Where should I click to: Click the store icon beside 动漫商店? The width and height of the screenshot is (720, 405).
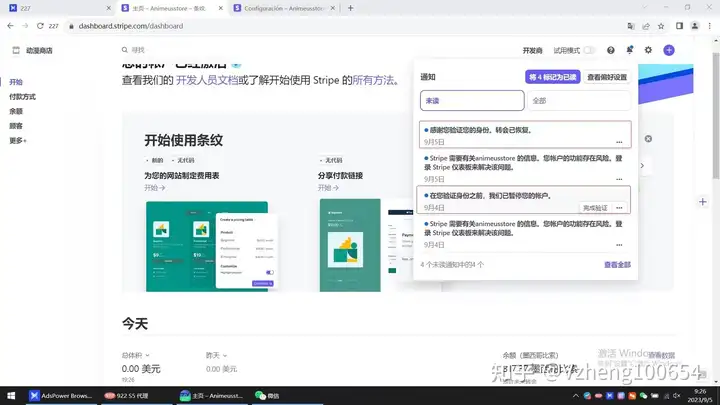[16, 50]
